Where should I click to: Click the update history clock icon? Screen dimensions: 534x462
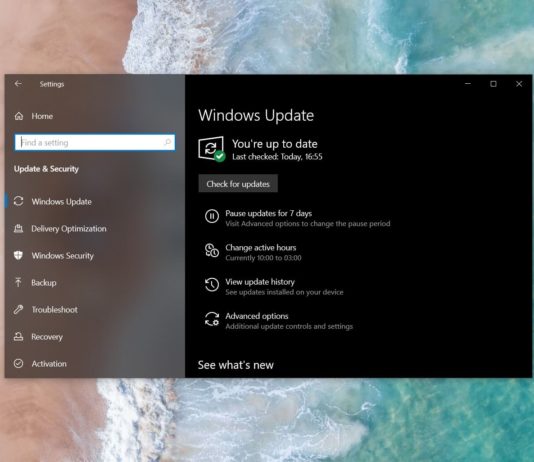coord(212,285)
